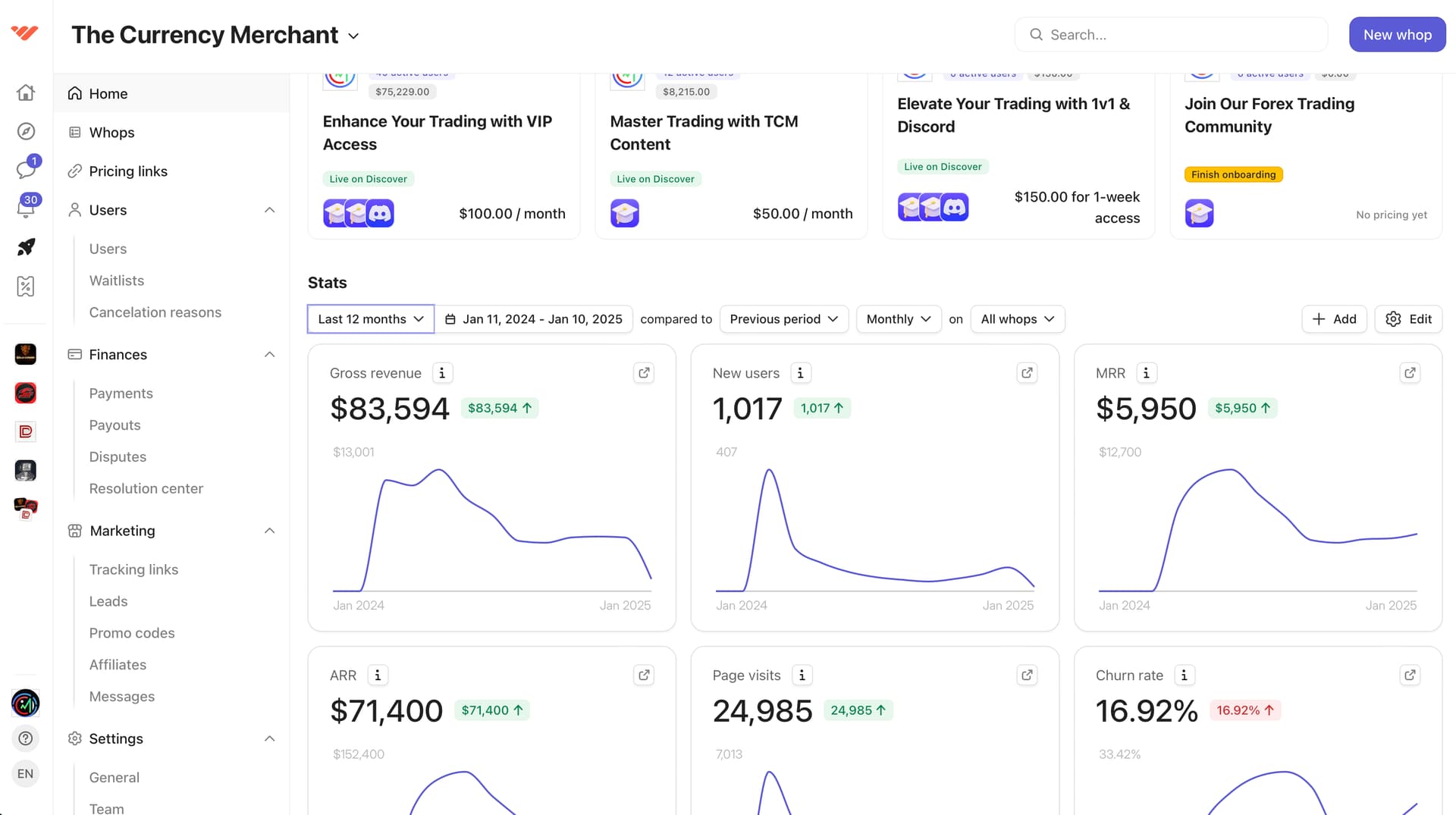Click the Gross revenue $83,594 change badge
The image size is (1456, 815).
coord(499,408)
